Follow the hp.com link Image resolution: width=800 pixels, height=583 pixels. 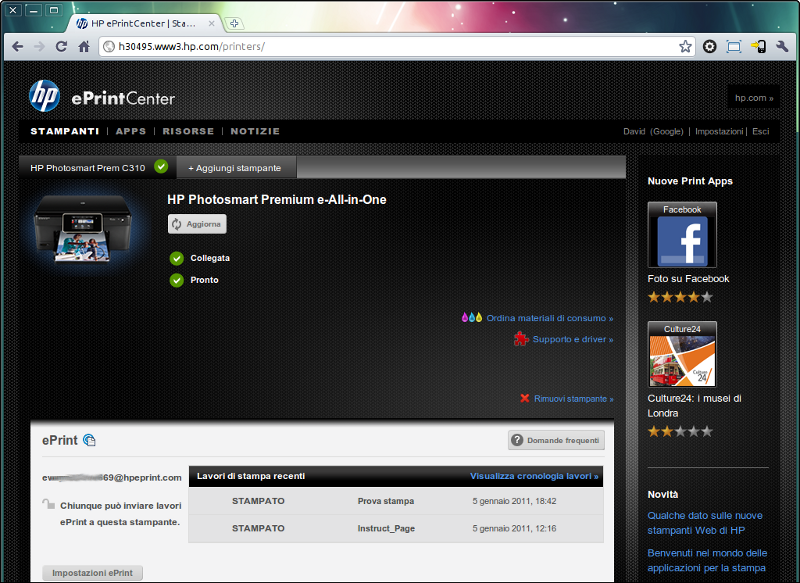[754, 98]
